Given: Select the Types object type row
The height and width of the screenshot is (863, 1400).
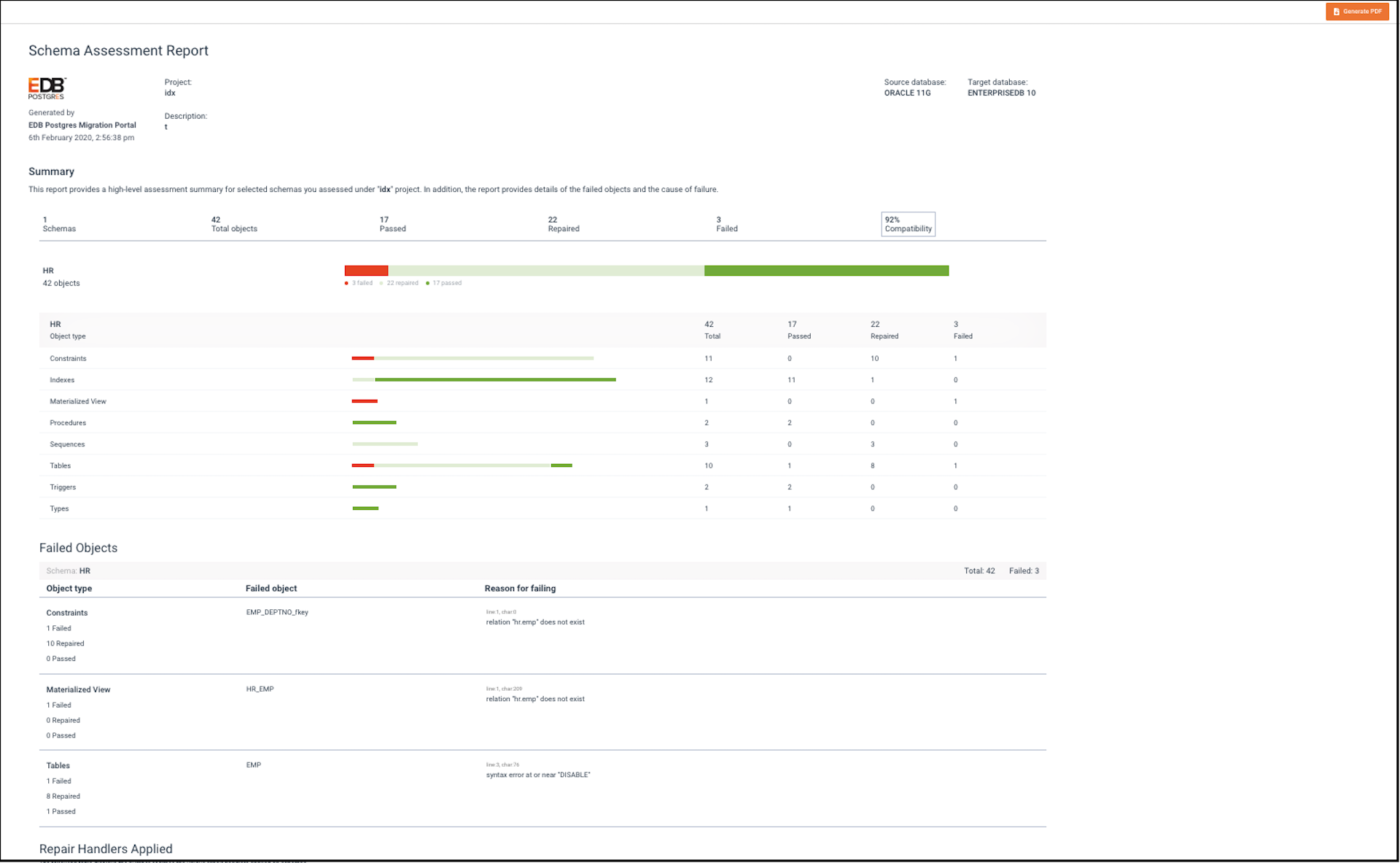Looking at the screenshot, I should coord(542,508).
